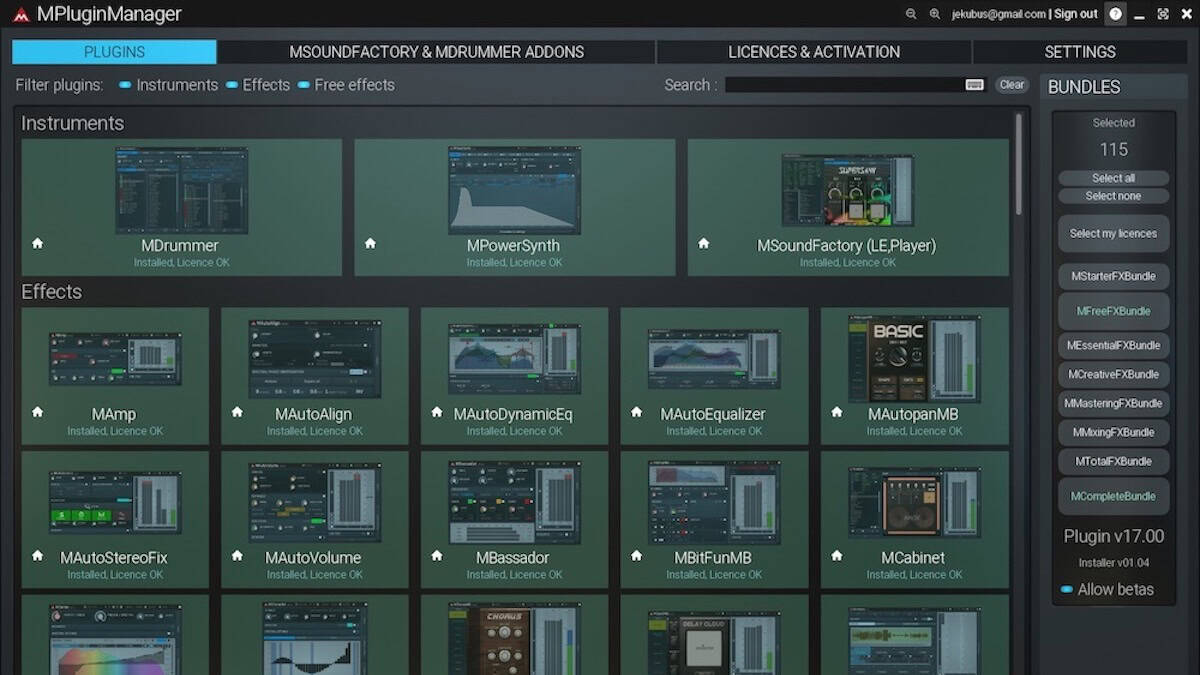Click the on-screen keyboard icon in search
The height and width of the screenshot is (675, 1200).
[x=974, y=85]
